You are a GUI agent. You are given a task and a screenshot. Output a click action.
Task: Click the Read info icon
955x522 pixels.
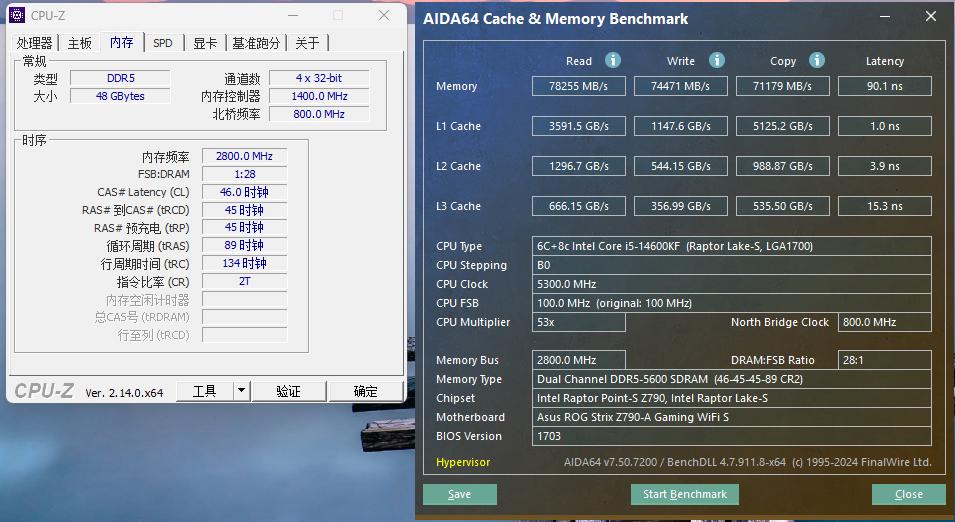click(613, 60)
